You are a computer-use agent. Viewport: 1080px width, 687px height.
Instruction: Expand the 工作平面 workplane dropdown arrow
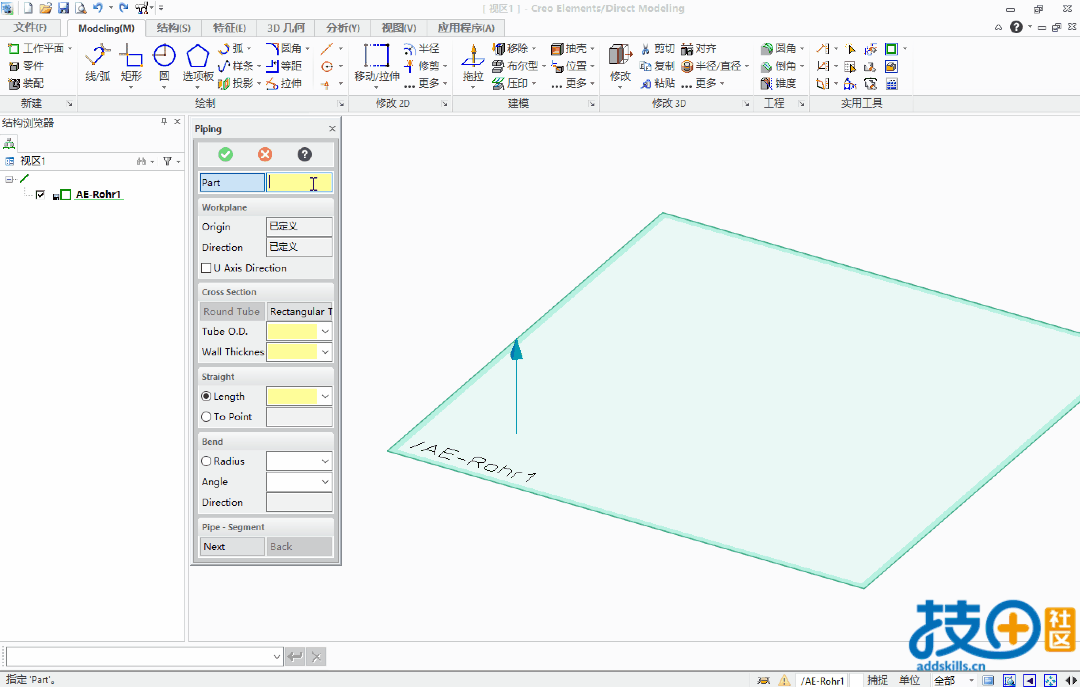(70, 48)
